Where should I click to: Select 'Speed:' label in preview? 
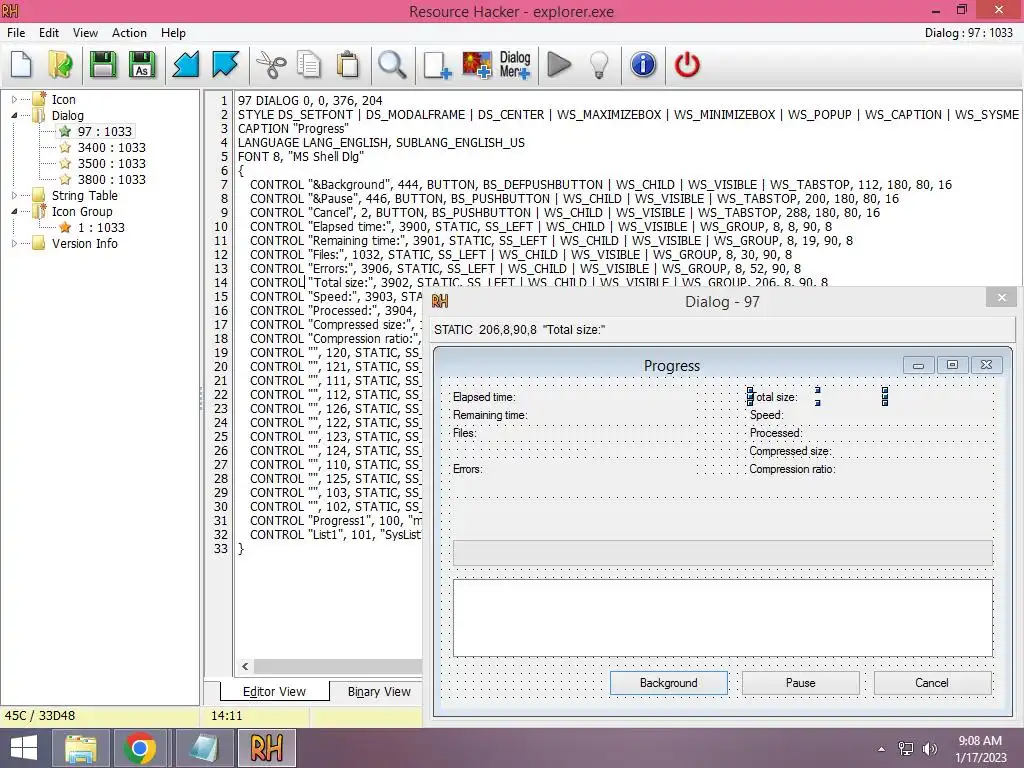pyautogui.click(x=766, y=415)
